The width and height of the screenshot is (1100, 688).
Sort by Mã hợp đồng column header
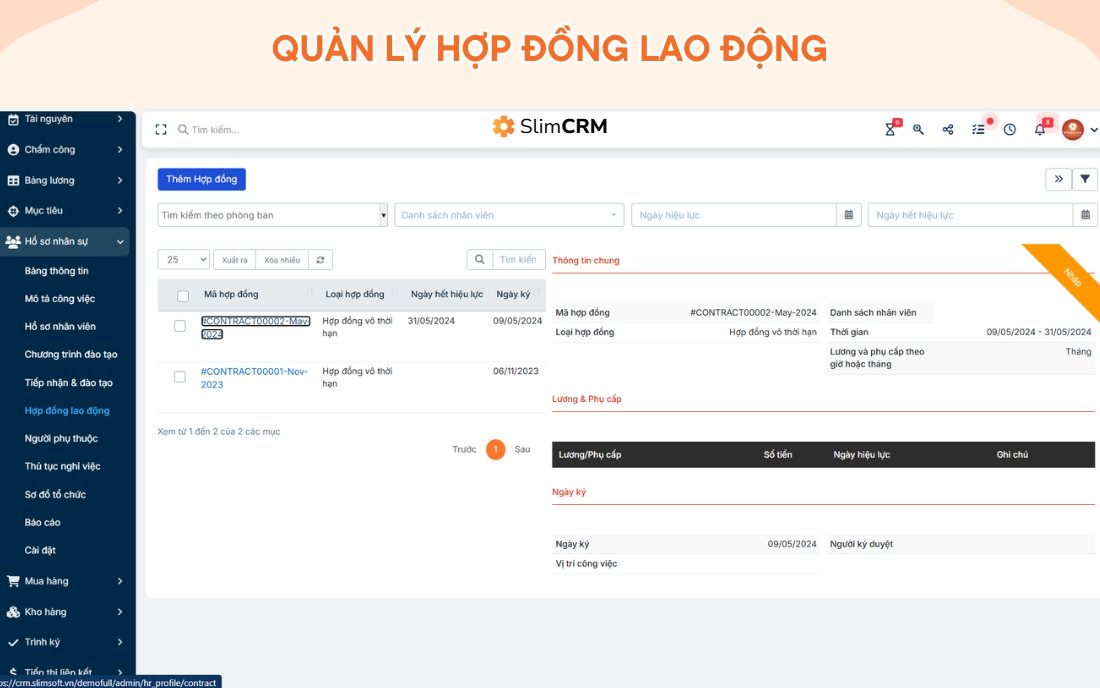[231, 295]
